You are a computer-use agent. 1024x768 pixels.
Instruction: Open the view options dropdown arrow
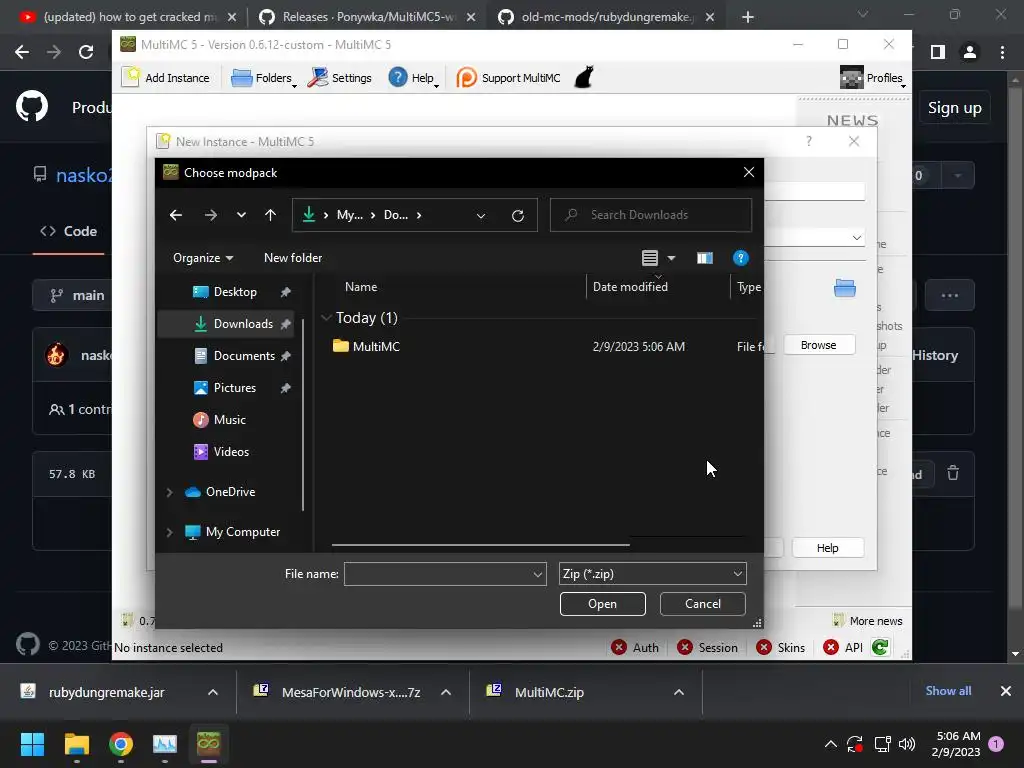[671, 258]
